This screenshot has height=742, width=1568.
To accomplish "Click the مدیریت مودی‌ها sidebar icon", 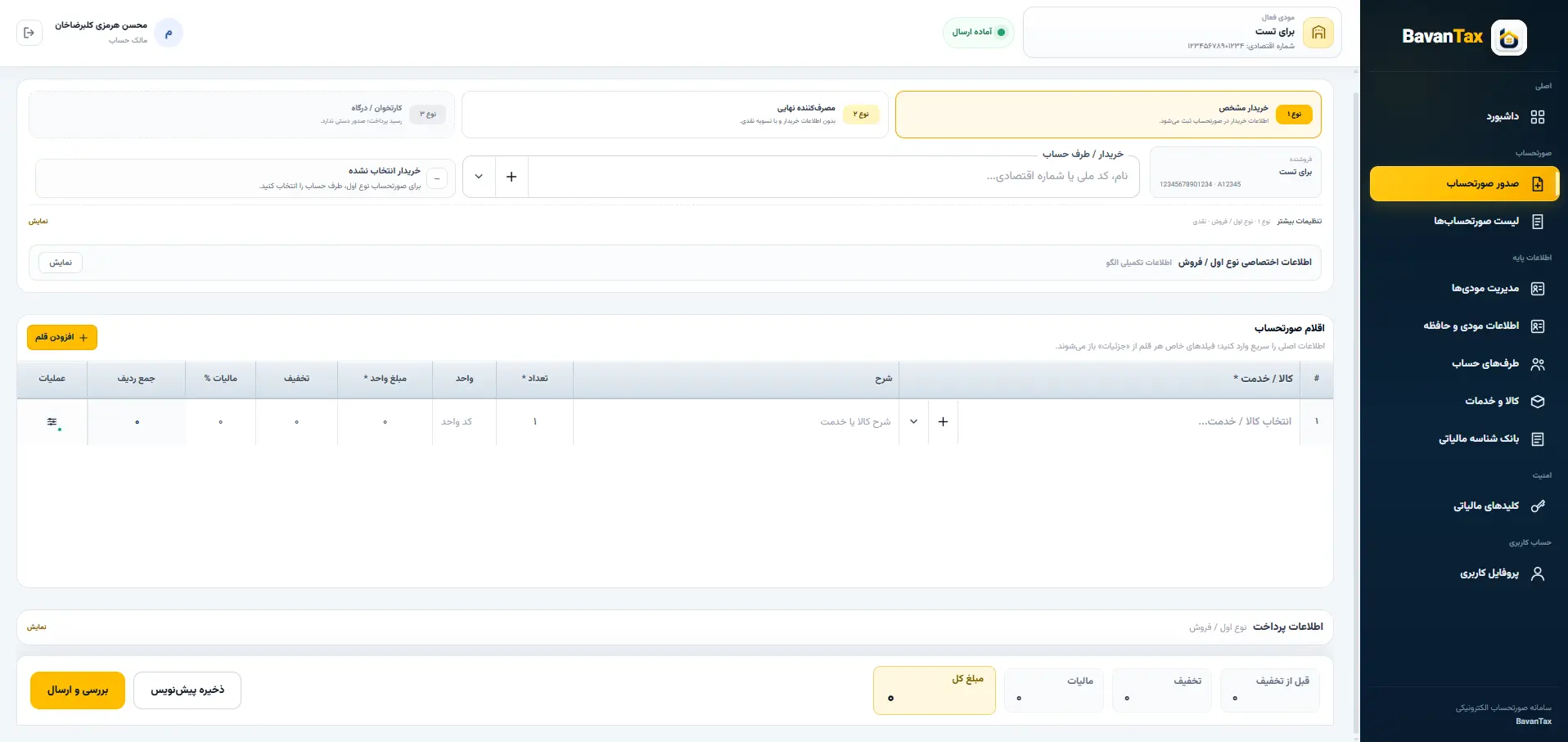I will 1538,289.
